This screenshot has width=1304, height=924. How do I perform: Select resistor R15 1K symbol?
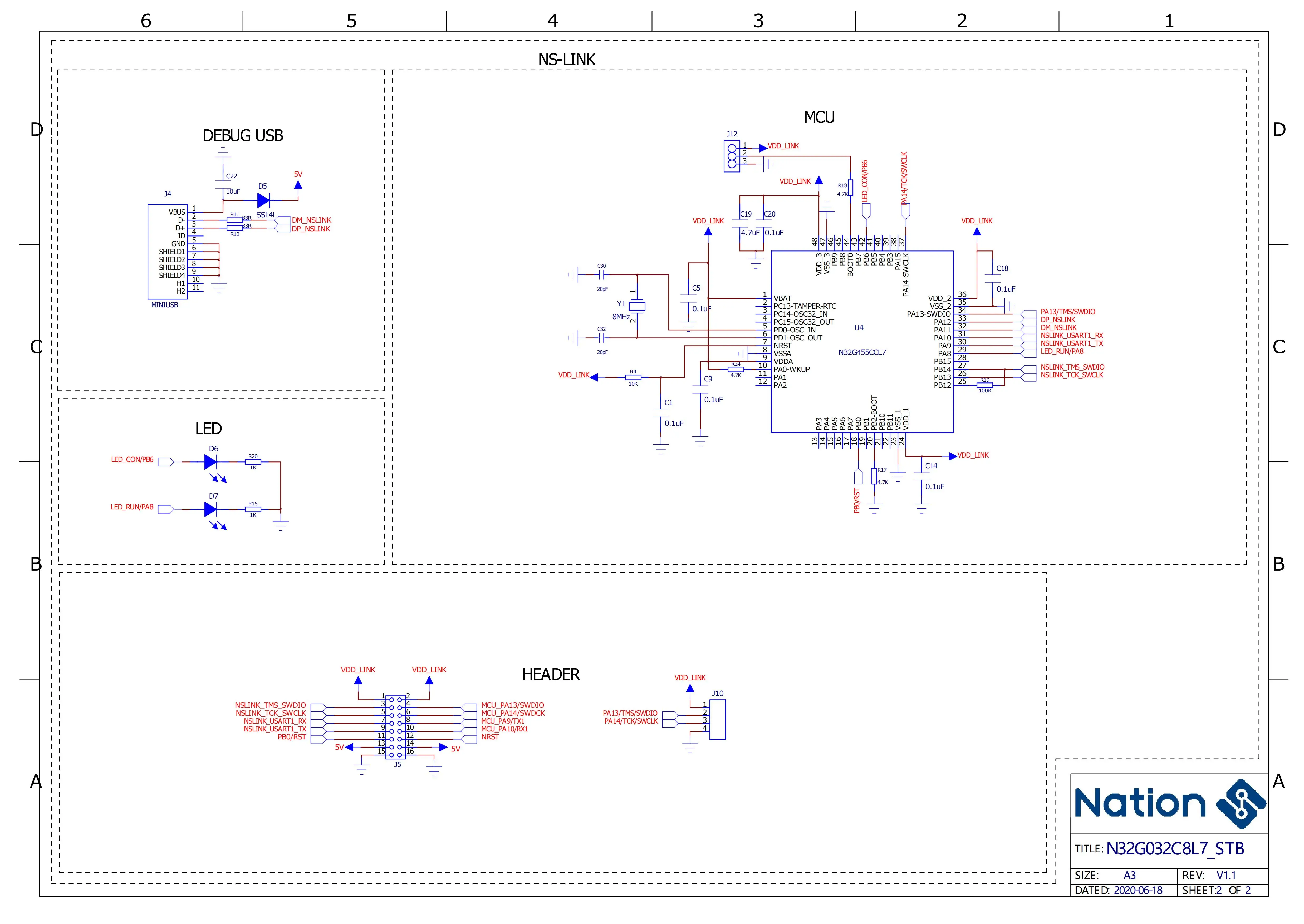tap(253, 509)
